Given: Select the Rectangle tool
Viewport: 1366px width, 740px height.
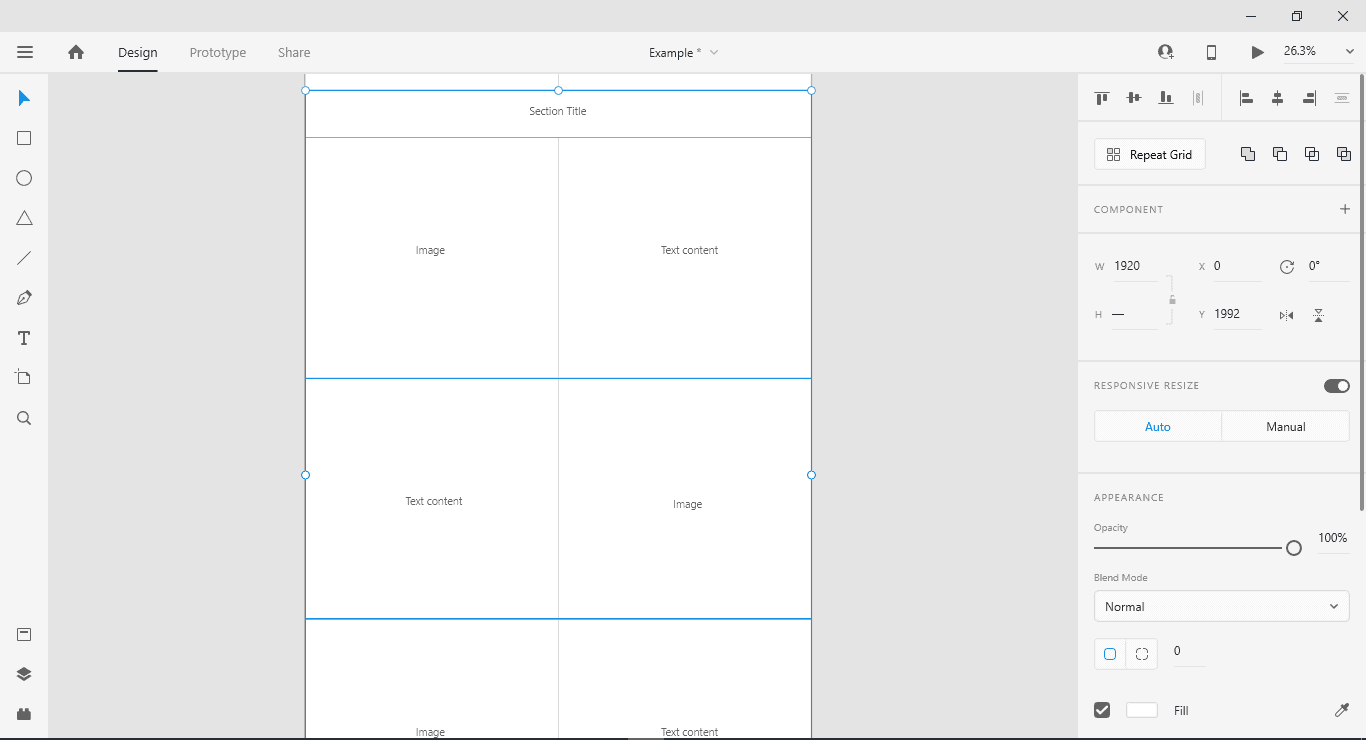Looking at the screenshot, I should [24, 138].
